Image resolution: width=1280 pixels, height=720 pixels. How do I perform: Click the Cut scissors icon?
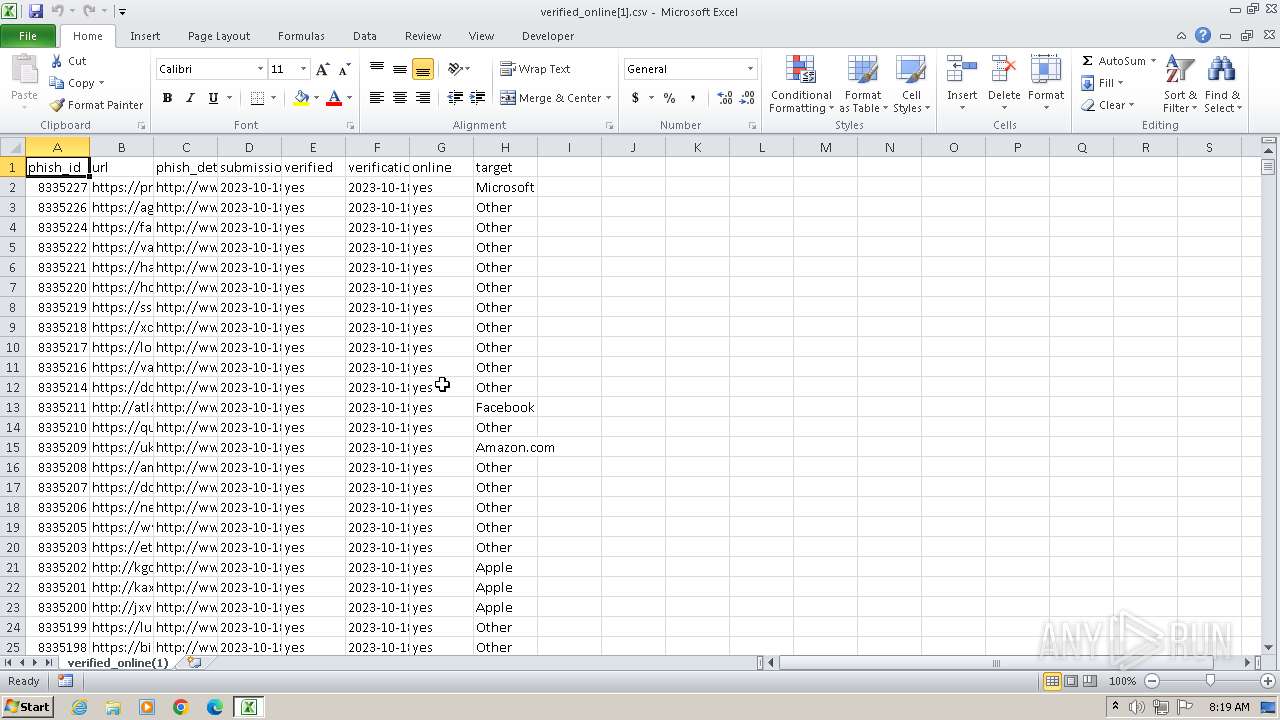point(57,61)
